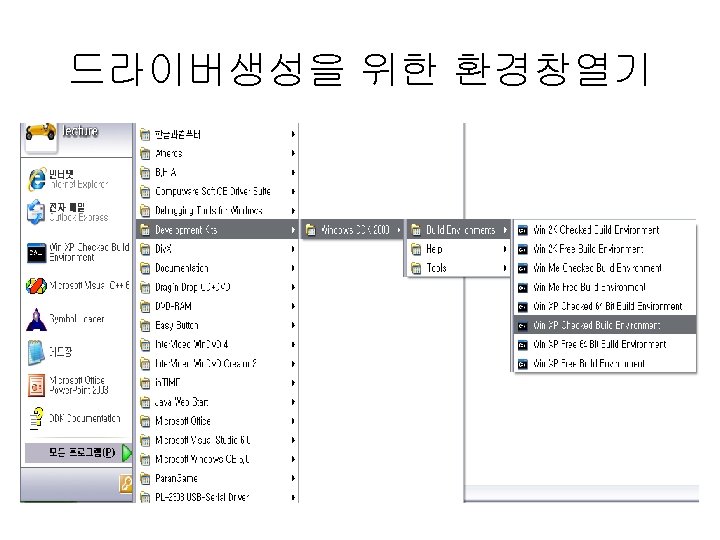The height and width of the screenshot is (540, 720).
Task: Open InterVideo WinDVD Creator 2 program group
Action: click(218, 364)
